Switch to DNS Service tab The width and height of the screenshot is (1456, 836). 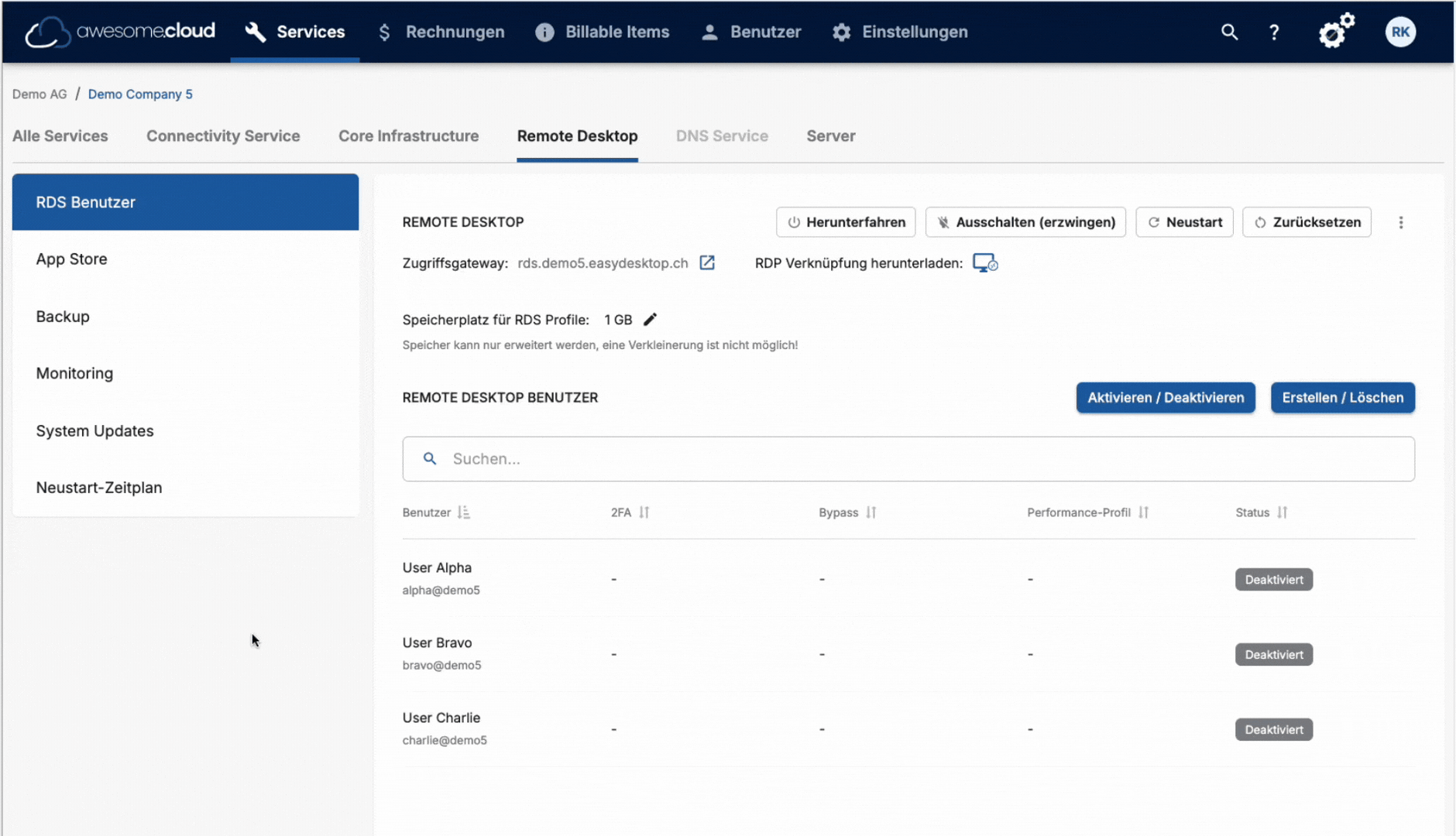722,135
